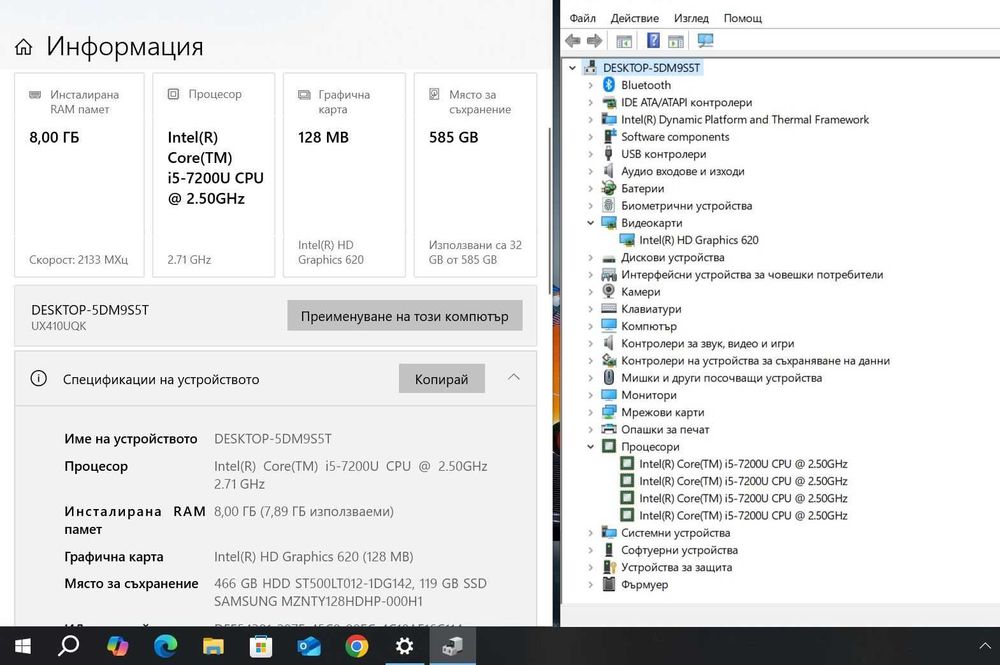Select Софтуерни устройства tree item
The height and width of the screenshot is (665, 1000).
click(x=679, y=550)
